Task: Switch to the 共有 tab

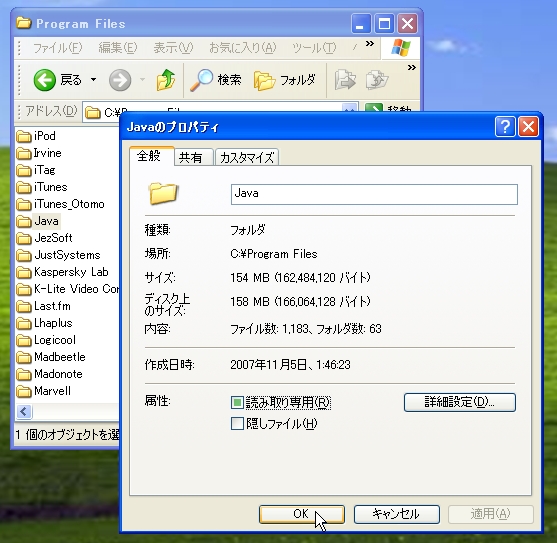Action: pos(194,157)
